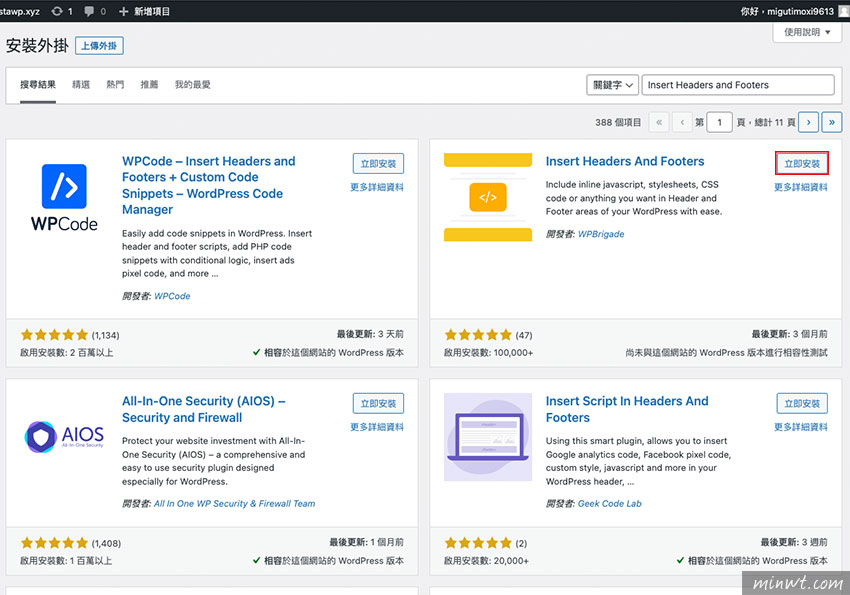Image resolution: width=850 pixels, height=595 pixels.
Task: Click the current page number field
Action: point(719,122)
